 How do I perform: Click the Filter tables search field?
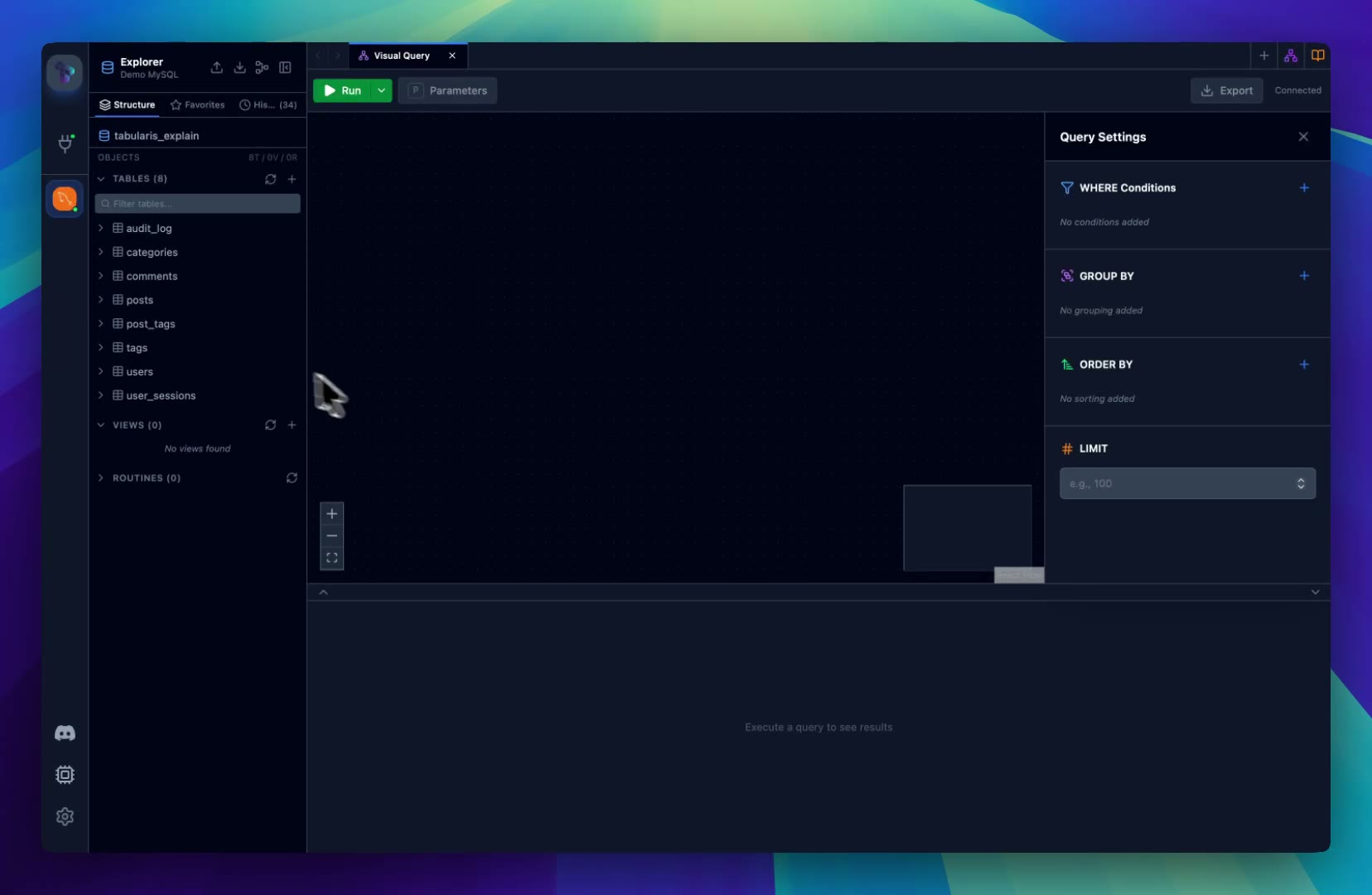click(x=199, y=204)
